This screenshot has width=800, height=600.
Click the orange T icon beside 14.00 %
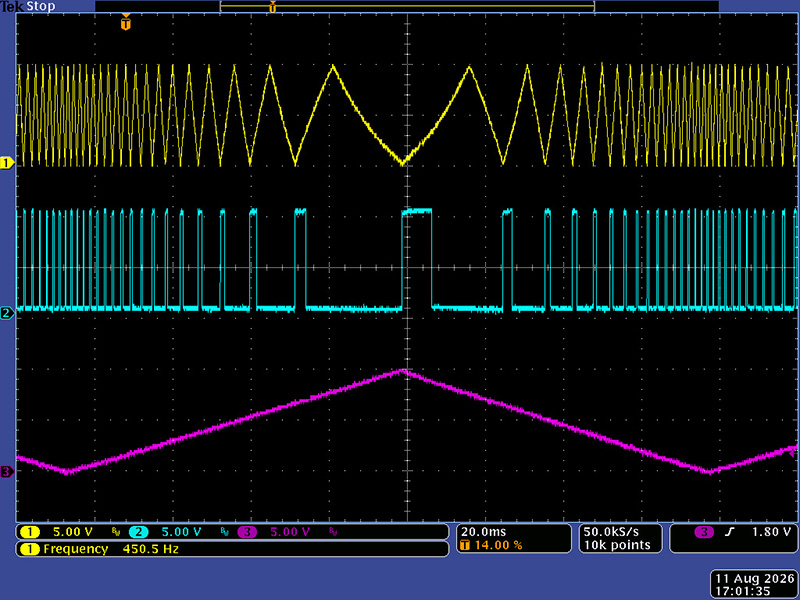[465, 545]
